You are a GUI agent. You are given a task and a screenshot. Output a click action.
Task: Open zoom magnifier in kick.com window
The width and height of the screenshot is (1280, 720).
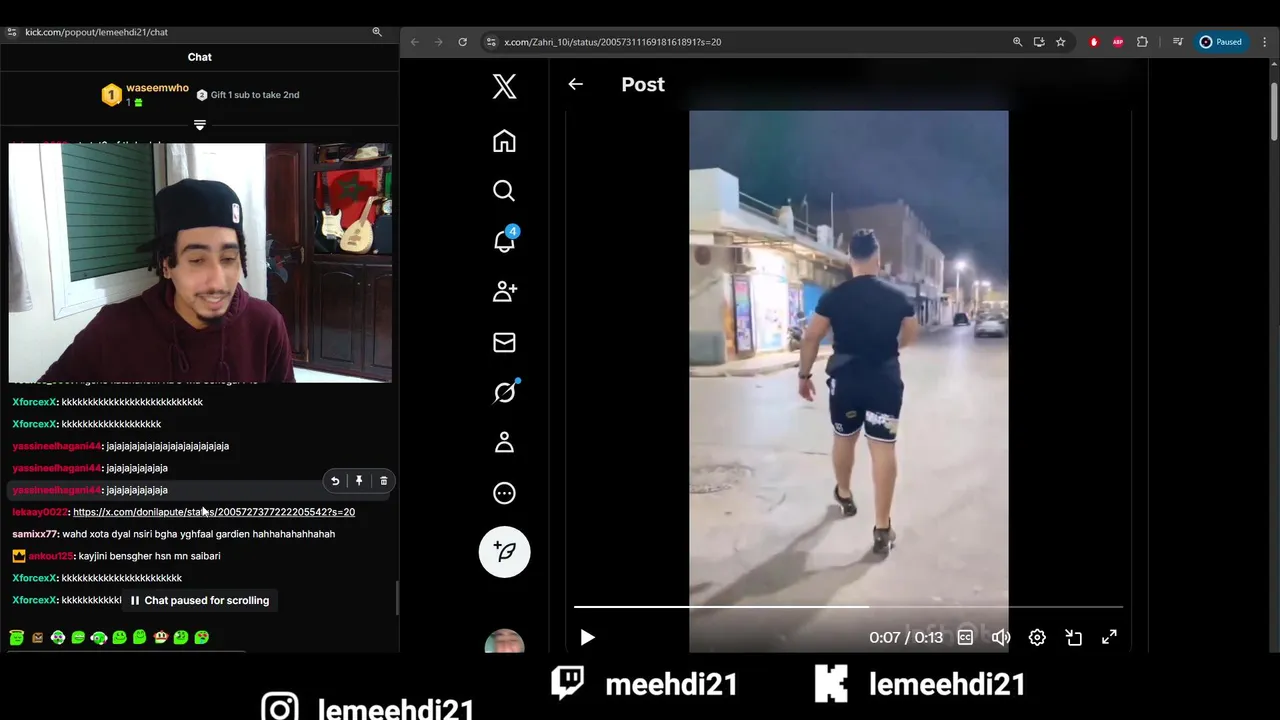pyautogui.click(x=377, y=32)
